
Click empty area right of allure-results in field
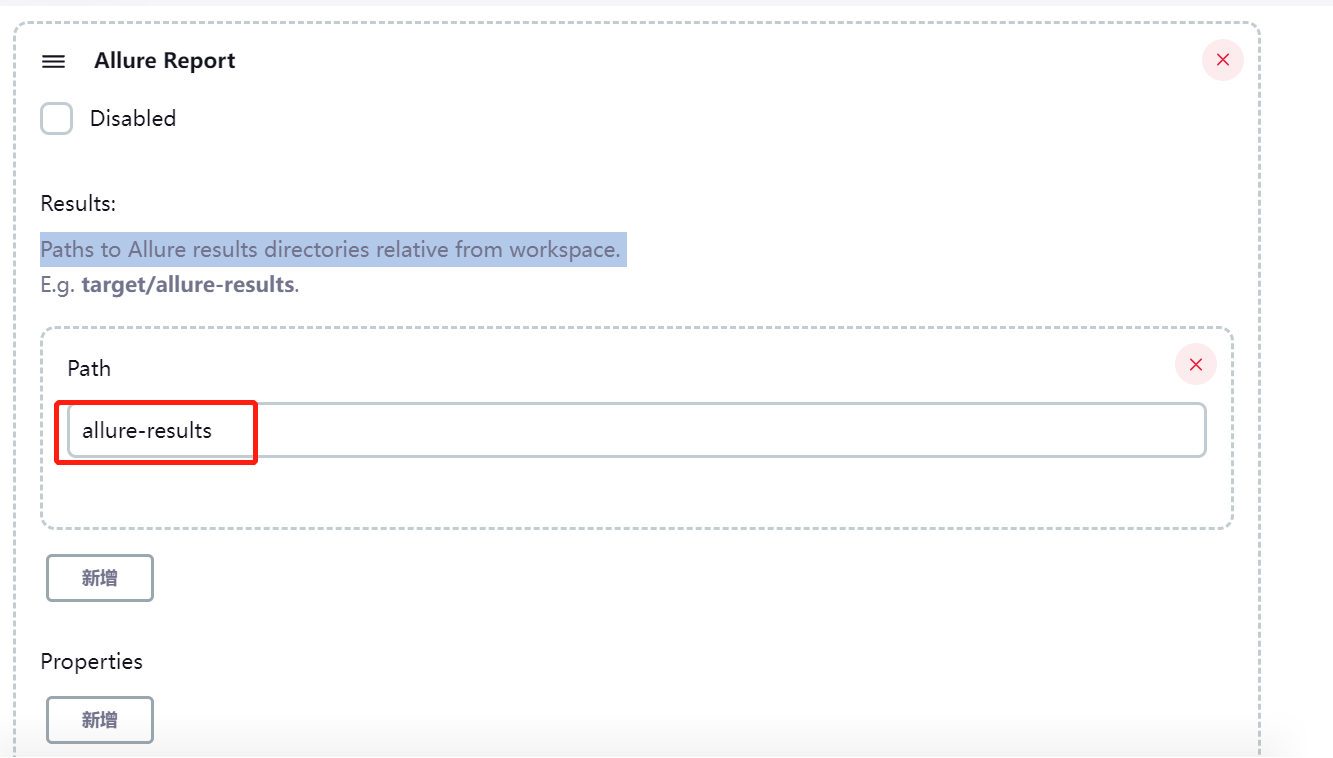coord(700,431)
